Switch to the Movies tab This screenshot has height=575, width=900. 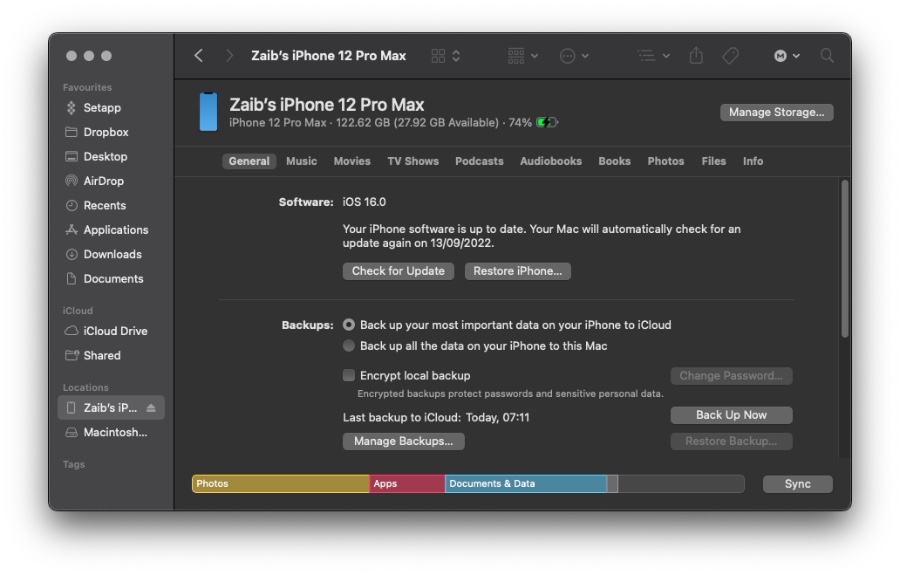tap(352, 161)
